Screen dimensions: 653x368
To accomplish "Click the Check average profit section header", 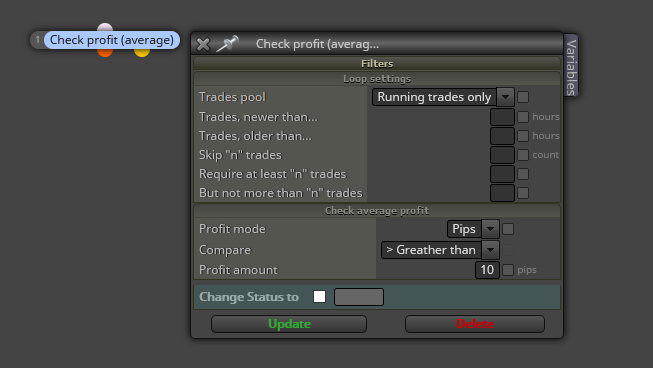I will pos(377,211).
